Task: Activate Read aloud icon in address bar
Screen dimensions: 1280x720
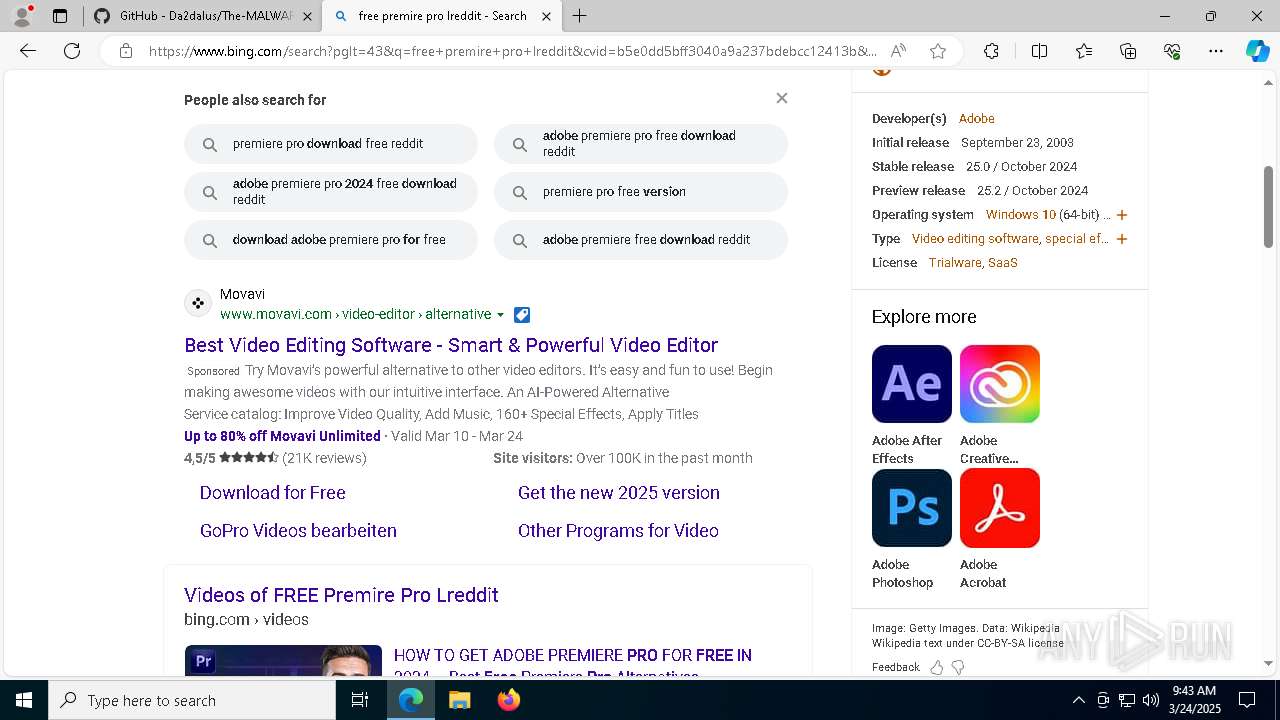Action: coord(898,51)
